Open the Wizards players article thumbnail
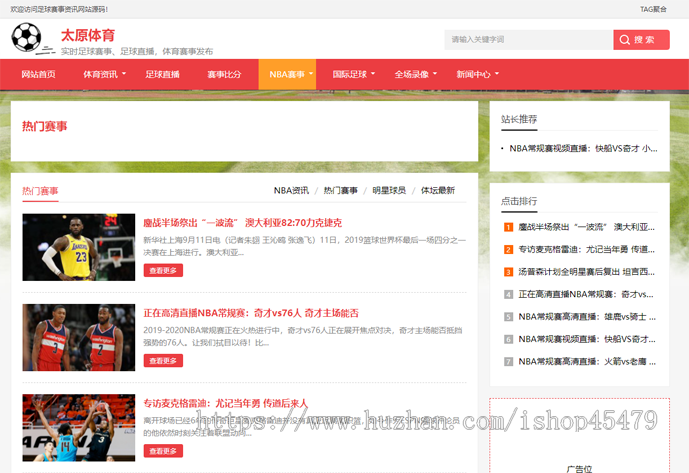The width and height of the screenshot is (689, 473). click(x=79, y=337)
